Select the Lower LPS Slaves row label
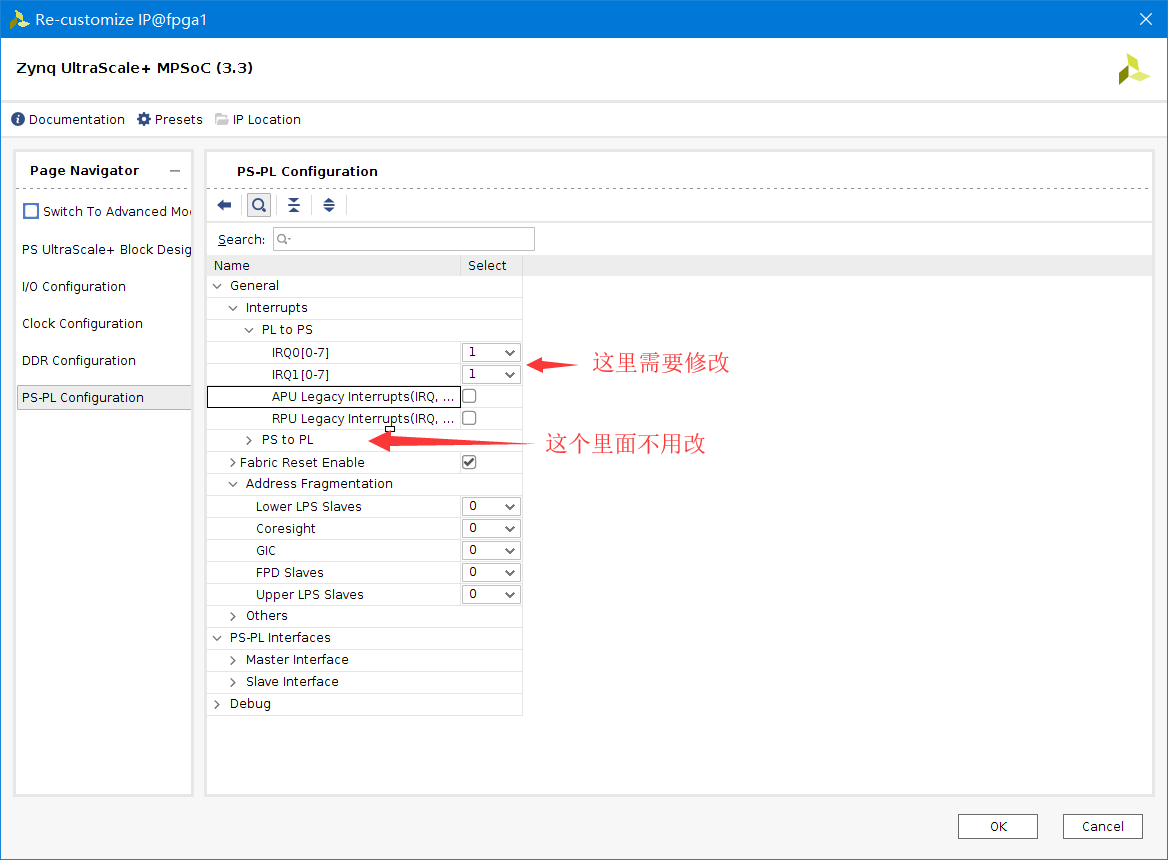The height and width of the screenshot is (860, 1168). pos(308,506)
